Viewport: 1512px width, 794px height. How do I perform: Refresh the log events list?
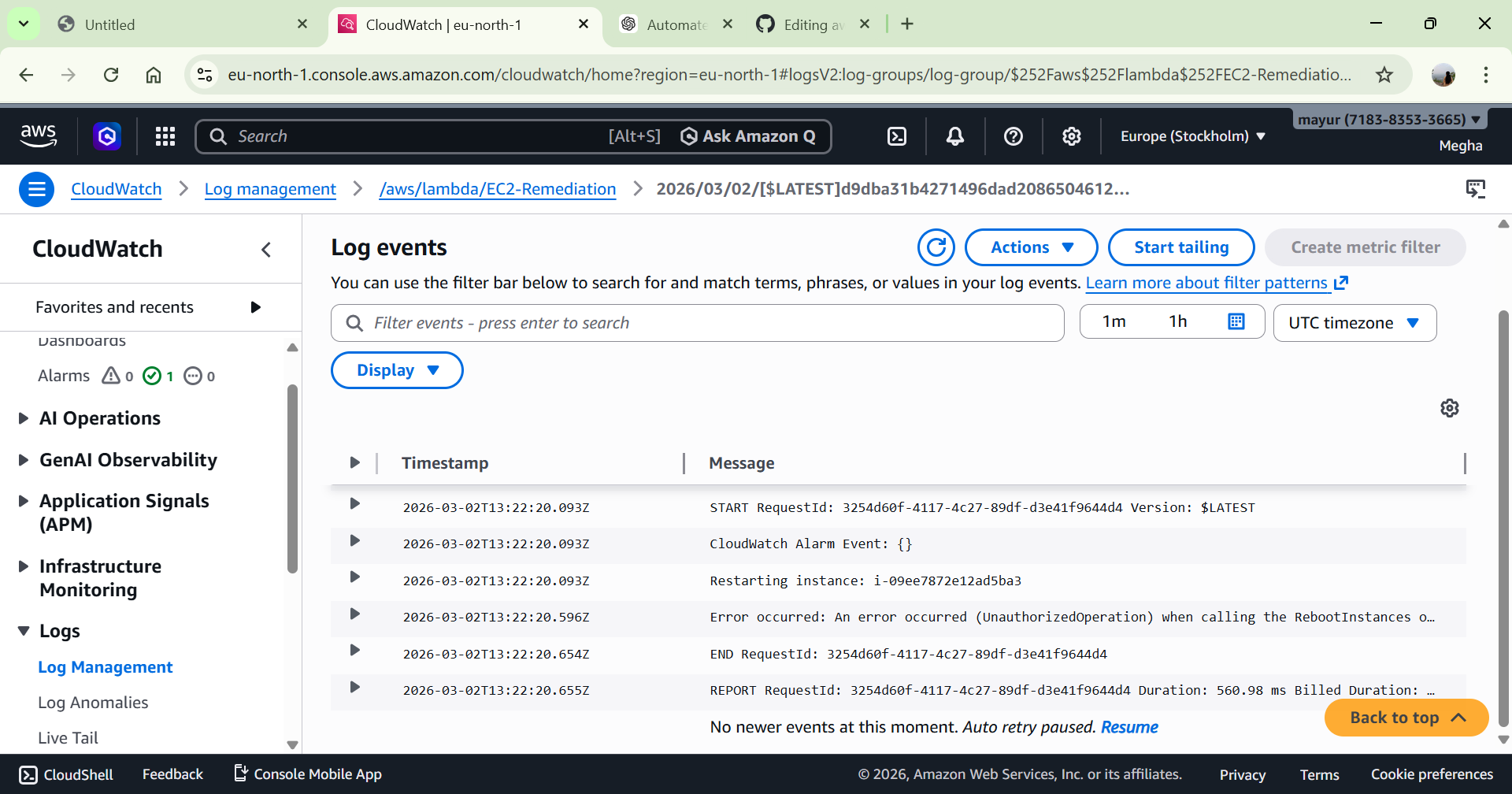click(x=936, y=247)
